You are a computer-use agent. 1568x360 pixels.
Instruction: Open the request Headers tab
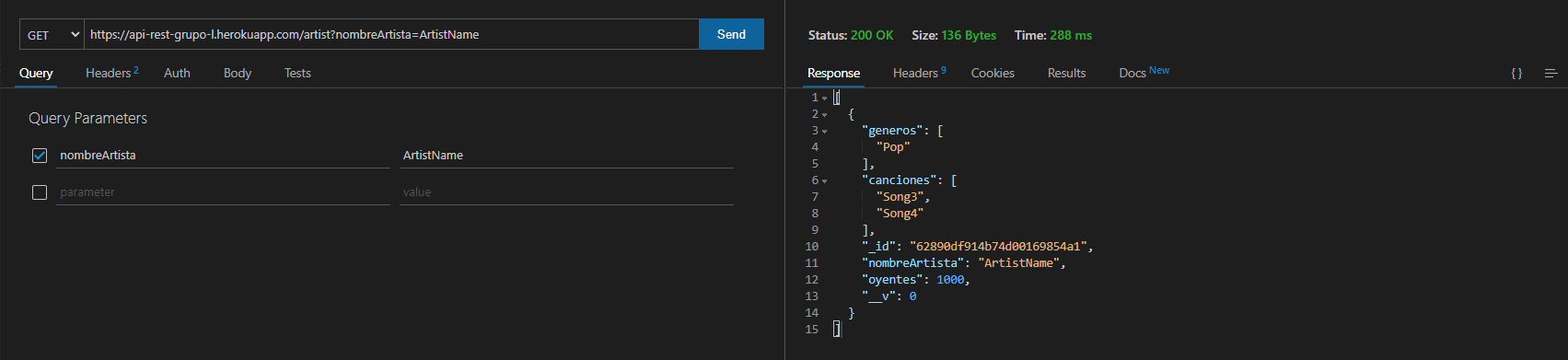pos(111,73)
